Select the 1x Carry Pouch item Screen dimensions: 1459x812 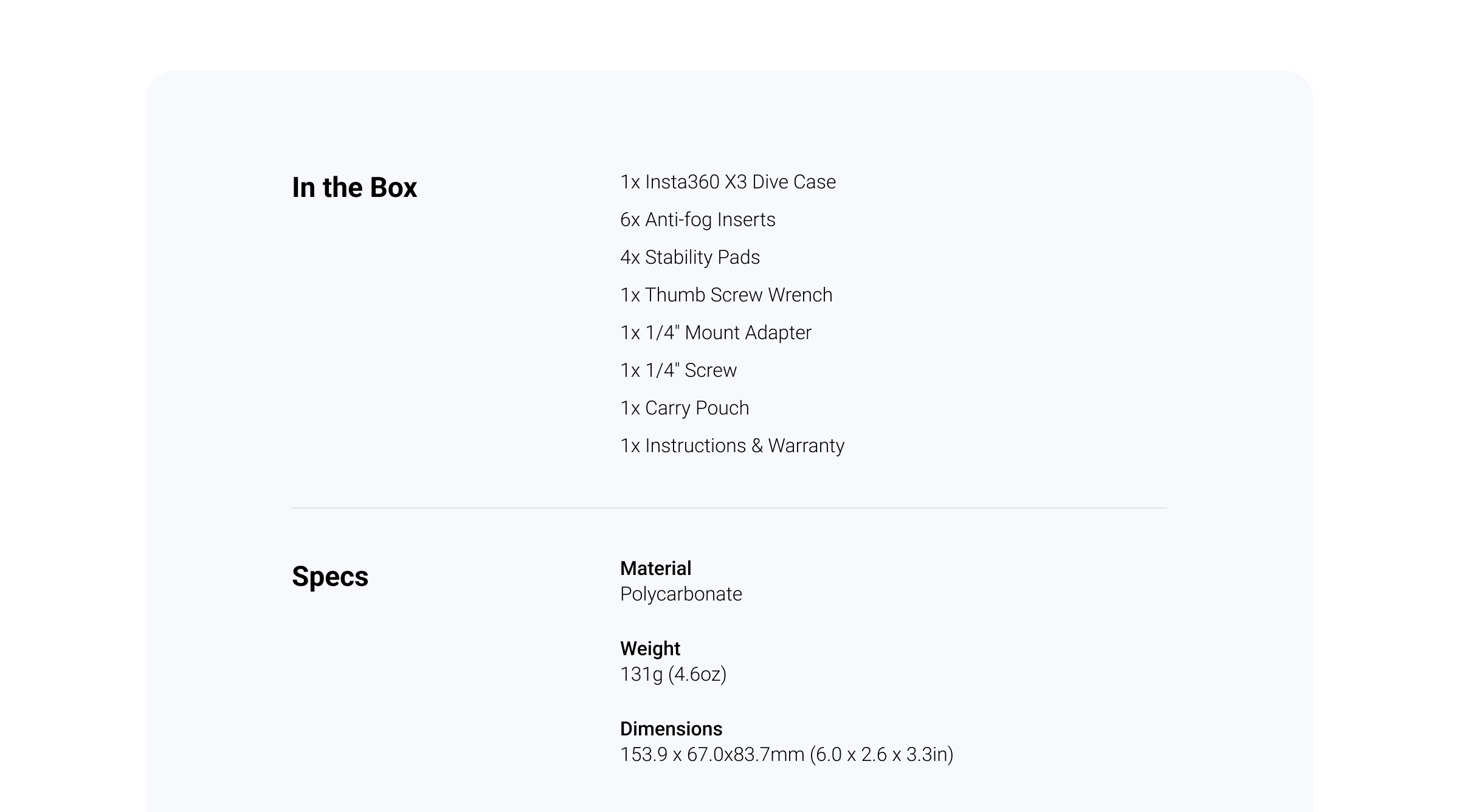685,408
